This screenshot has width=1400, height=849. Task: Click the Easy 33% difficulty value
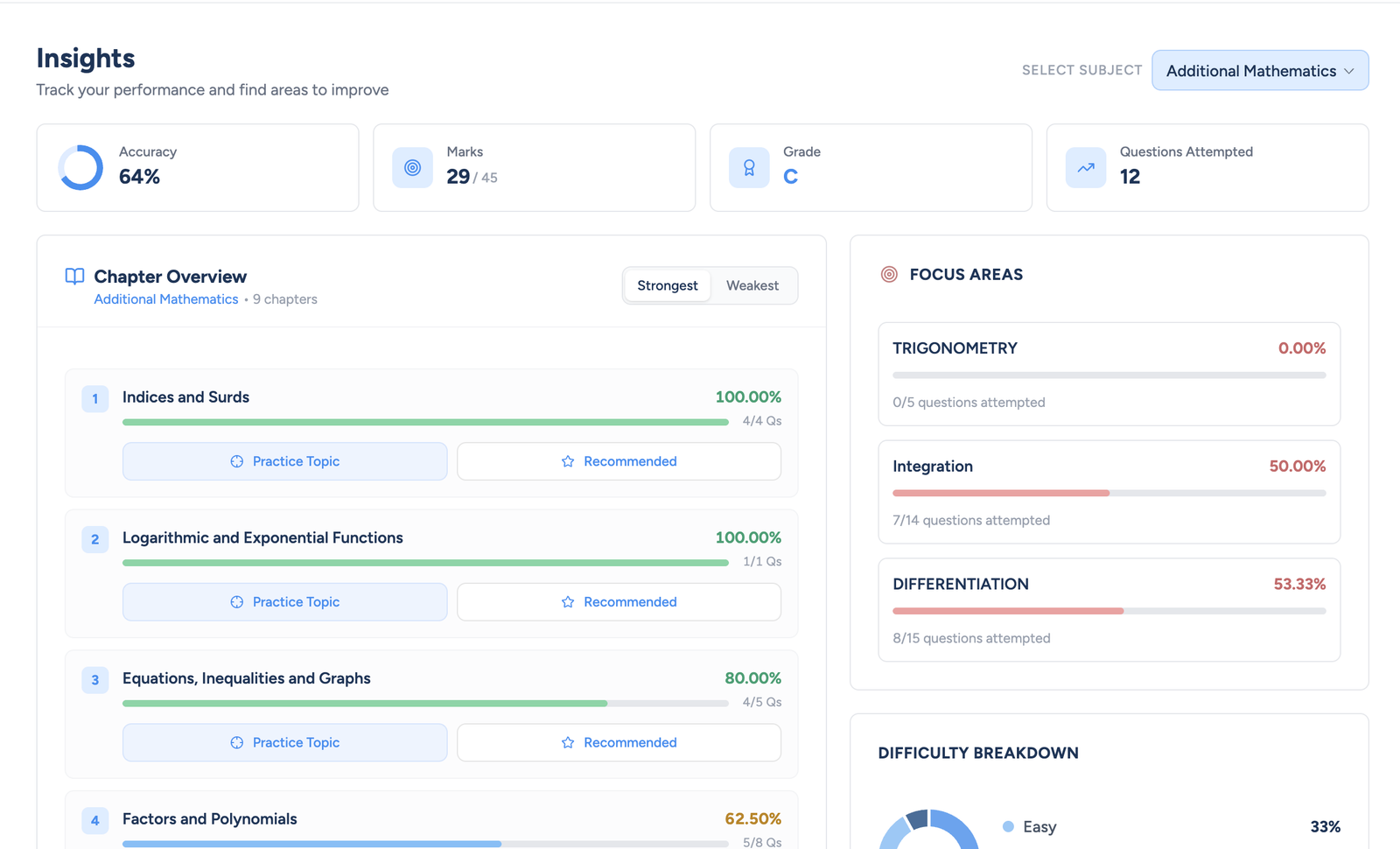[1325, 826]
